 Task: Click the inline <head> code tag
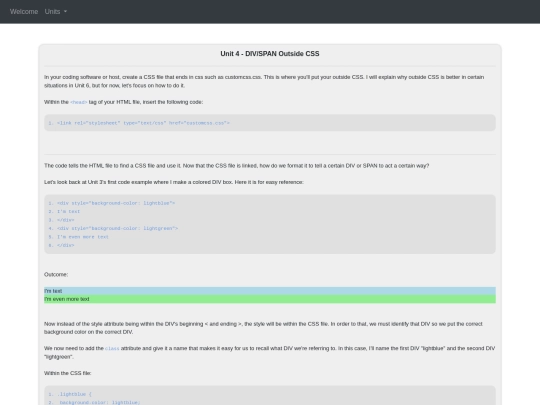point(79,102)
